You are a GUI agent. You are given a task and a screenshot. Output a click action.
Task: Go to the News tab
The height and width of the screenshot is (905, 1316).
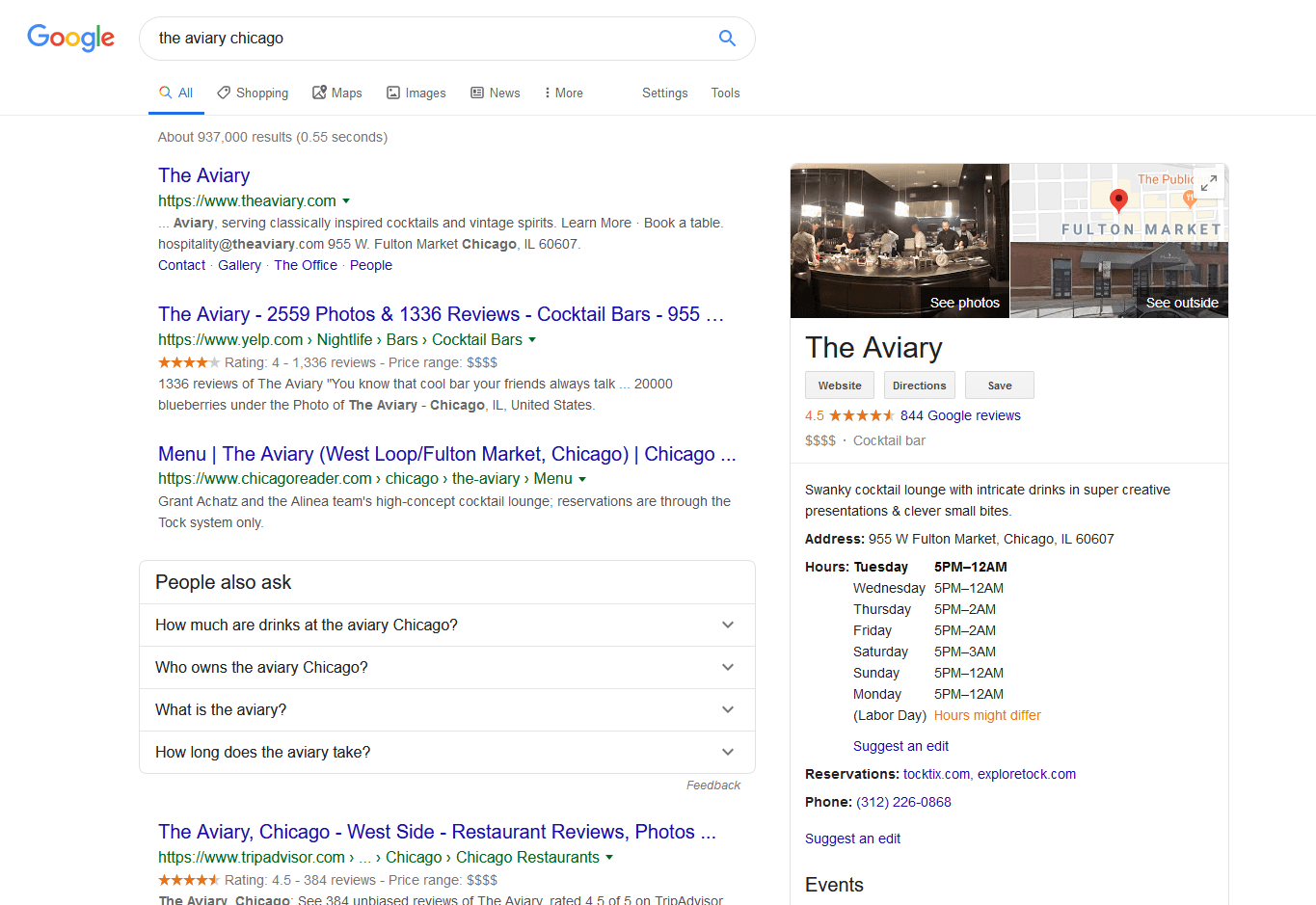pos(496,93)
